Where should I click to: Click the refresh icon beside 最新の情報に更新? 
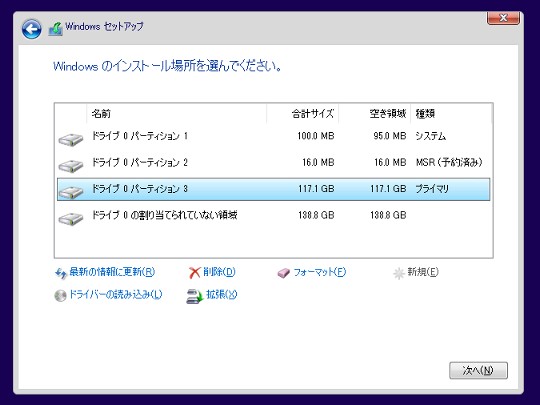pyautogui.click(x=61, y=273)
